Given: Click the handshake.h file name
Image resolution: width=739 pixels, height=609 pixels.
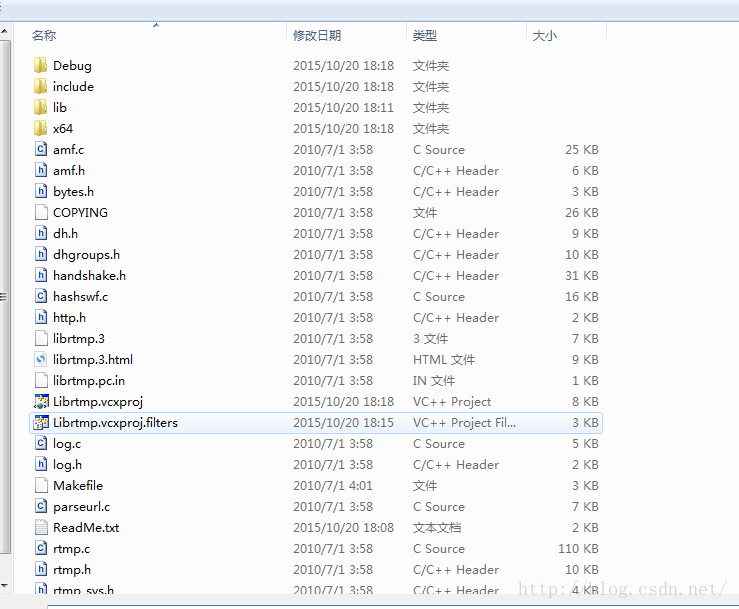Looking at the screenshot, I should pyautogui.click(x=90, y=275).
